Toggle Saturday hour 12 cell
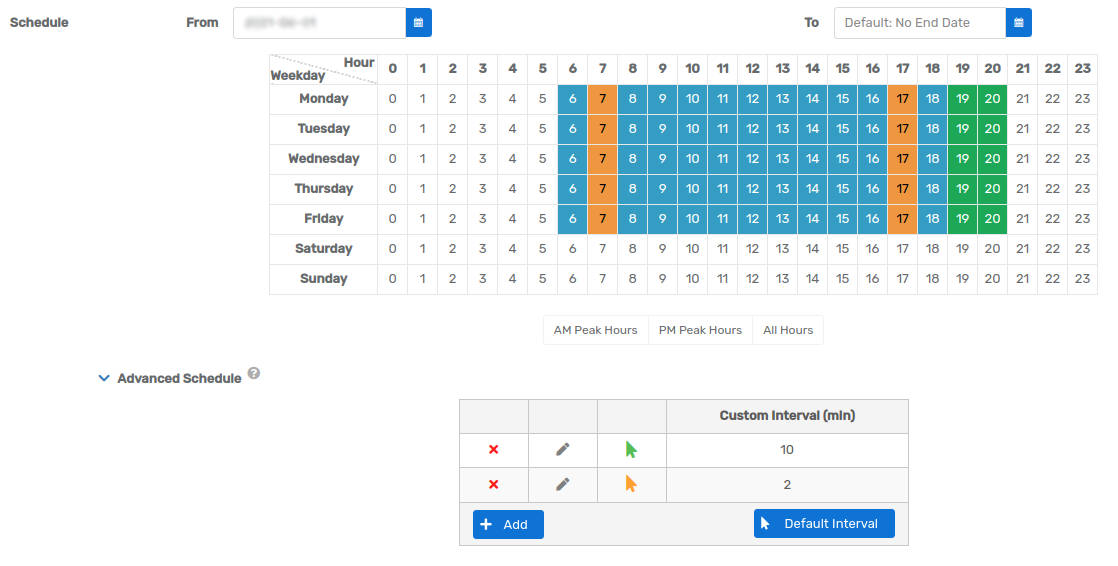The height and width of the screenshot is (566, 1118). 752,249
